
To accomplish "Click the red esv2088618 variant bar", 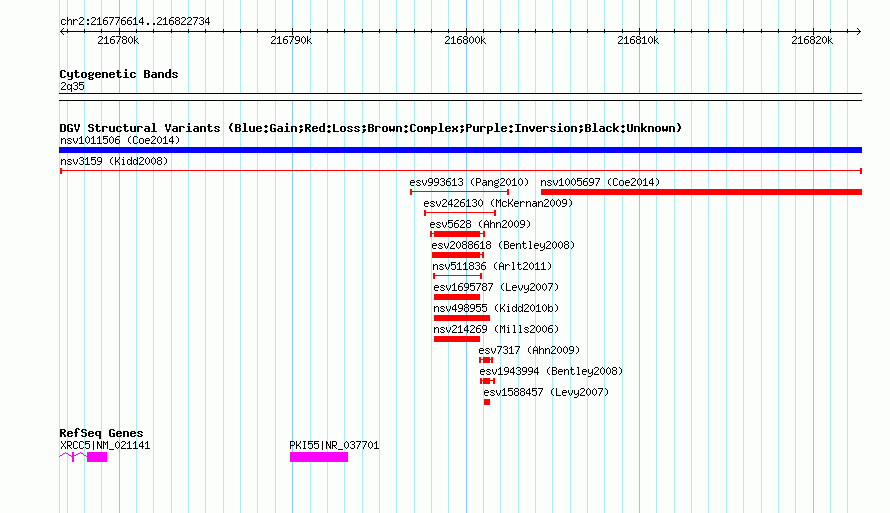I will click(x=457, y=255).
